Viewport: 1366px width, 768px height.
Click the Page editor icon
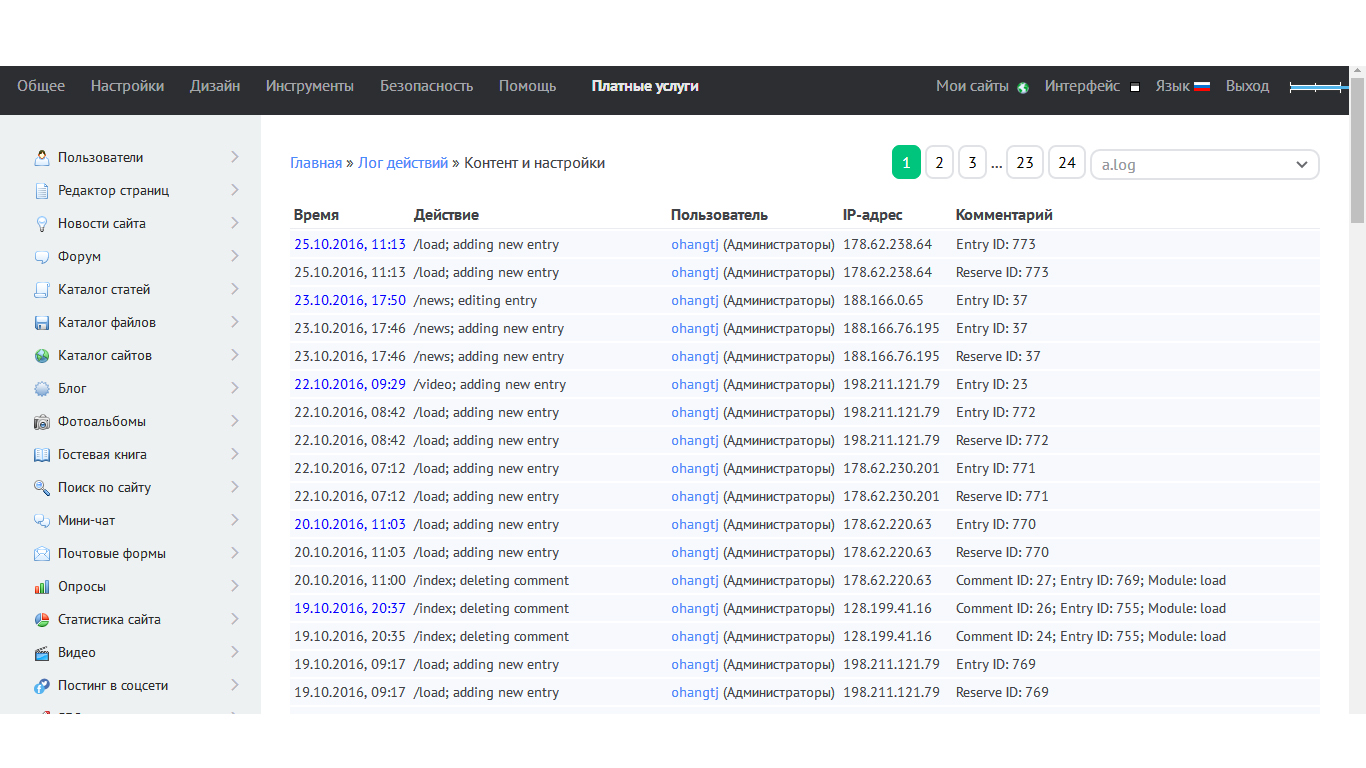click(x=42, y=190)
